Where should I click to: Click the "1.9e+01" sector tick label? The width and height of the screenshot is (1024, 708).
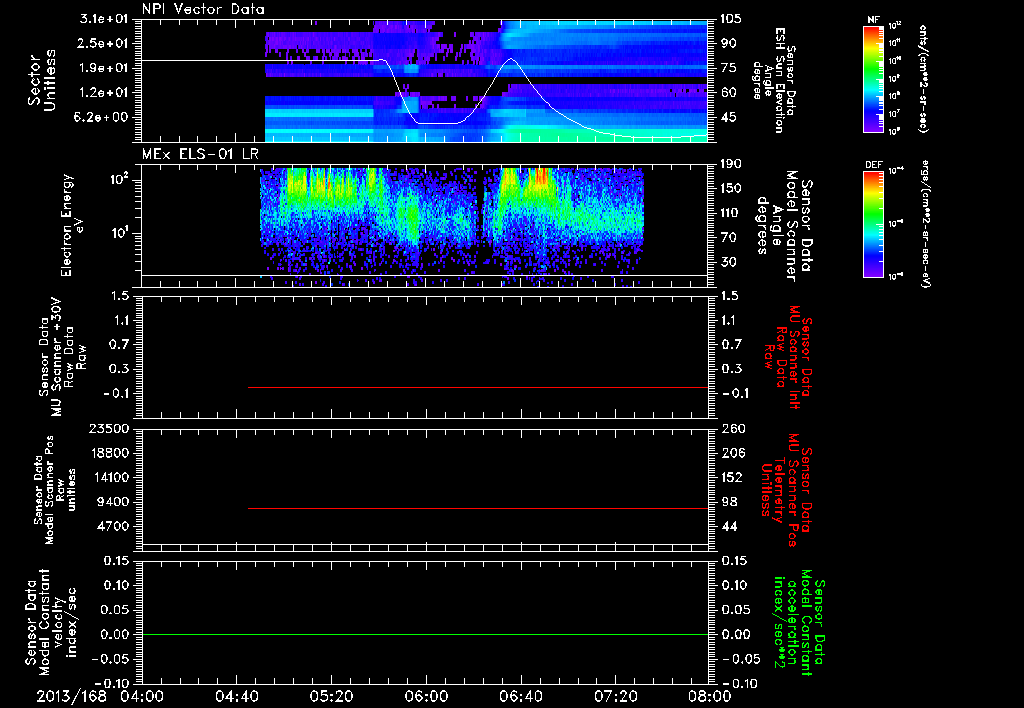(x=104, y=68)
